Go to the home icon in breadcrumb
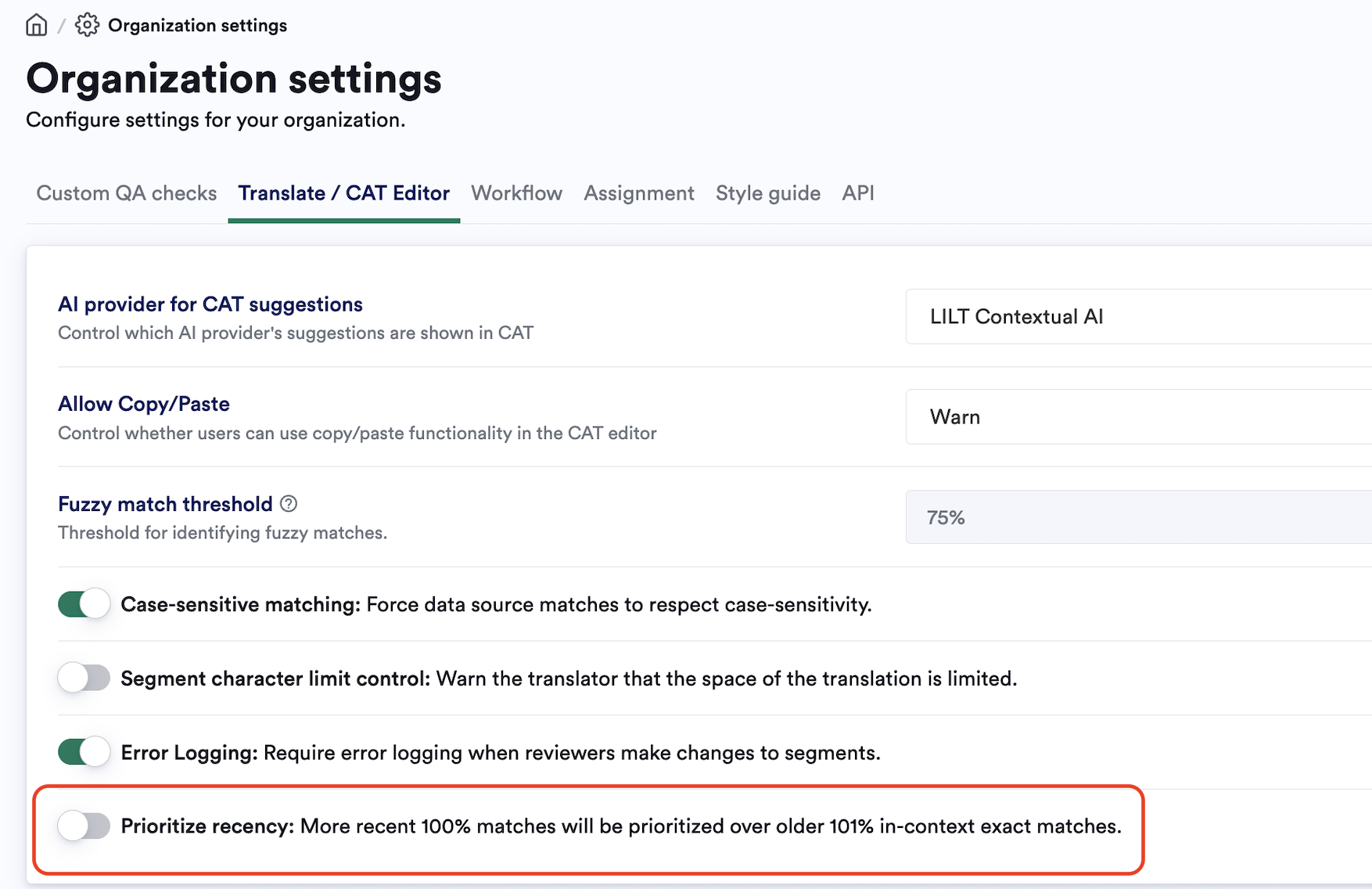This screenshot has width=1372, height=889. 36,25
